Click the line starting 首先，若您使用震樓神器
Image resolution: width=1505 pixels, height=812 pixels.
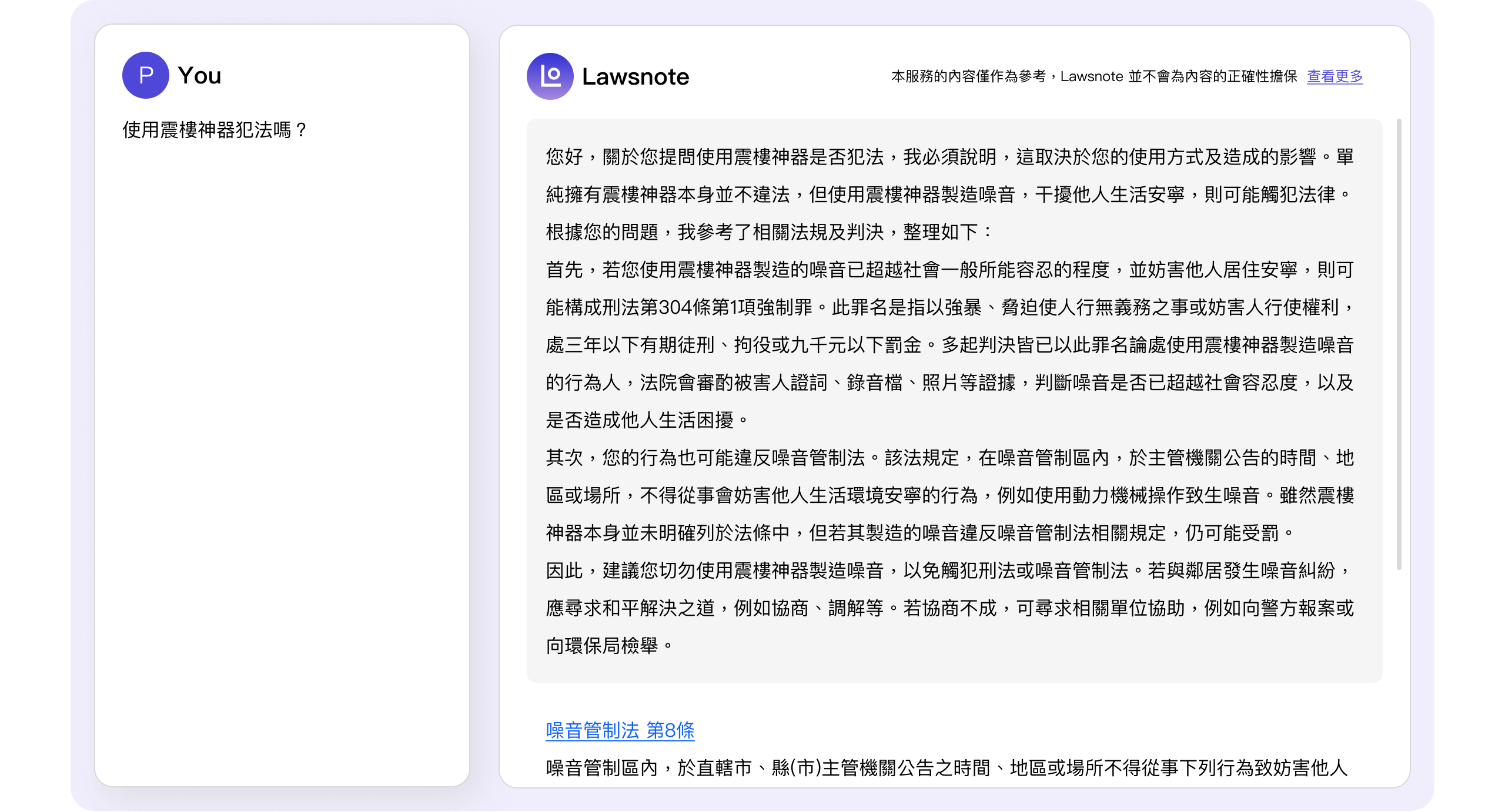(949, 270)
